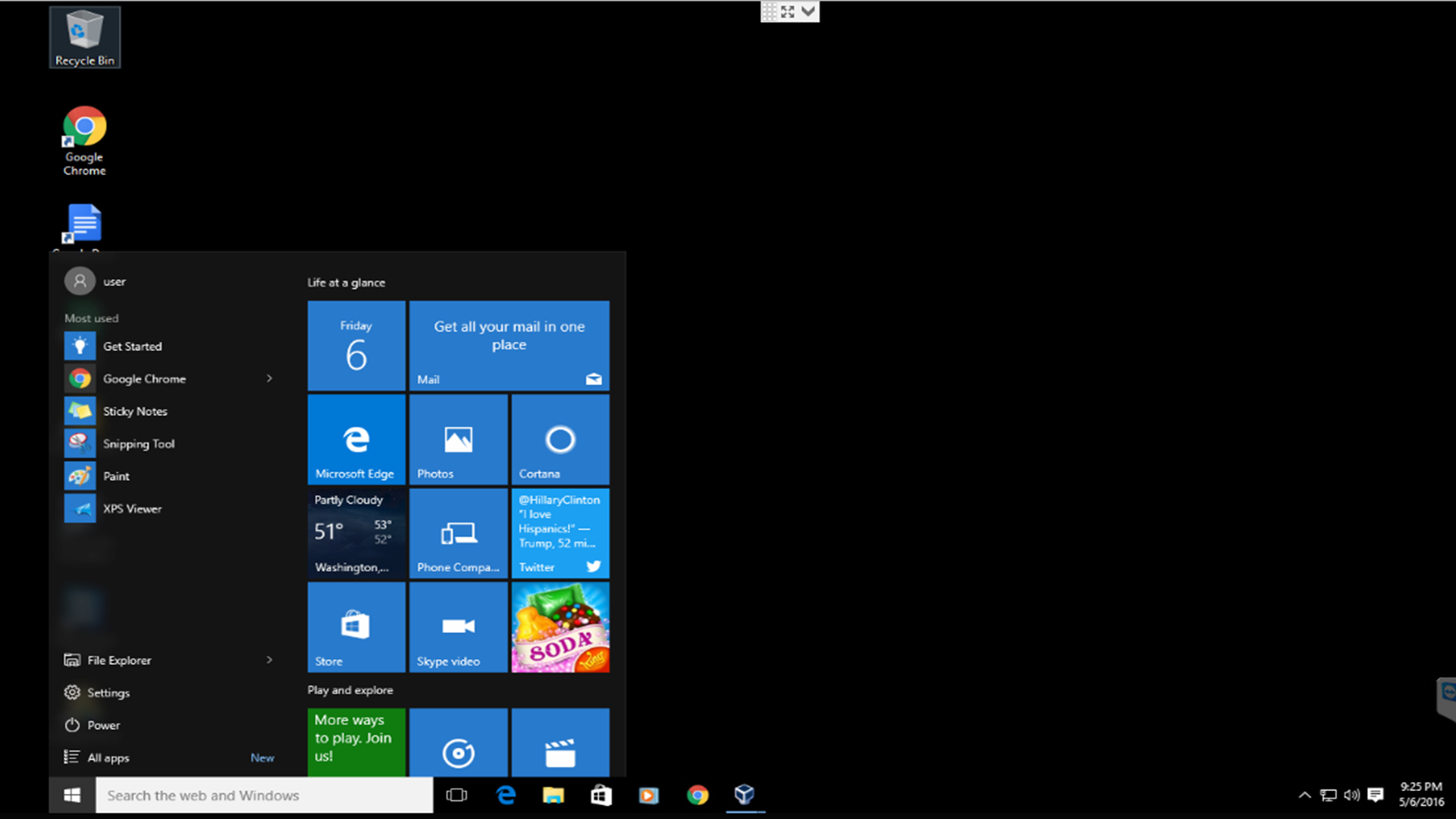Open the Photos tile
Viewport: 1456px width, 819px height.
coord(458,440)
